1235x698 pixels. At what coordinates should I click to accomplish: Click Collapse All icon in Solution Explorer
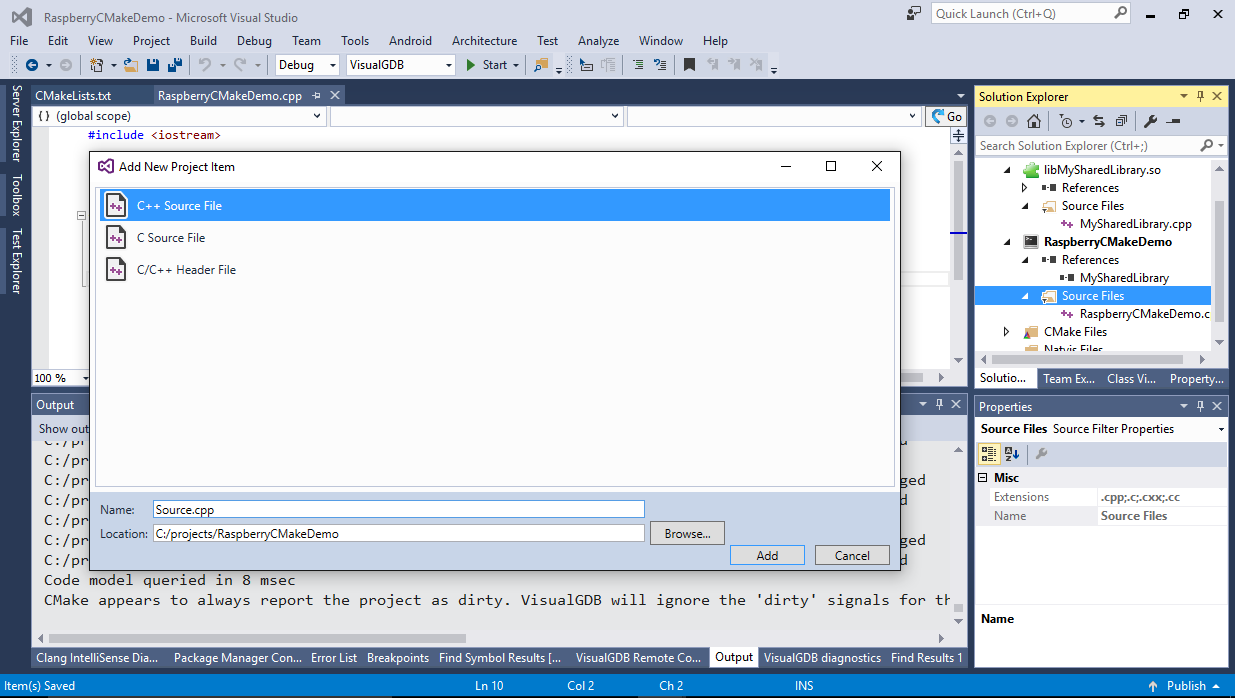1121,121
